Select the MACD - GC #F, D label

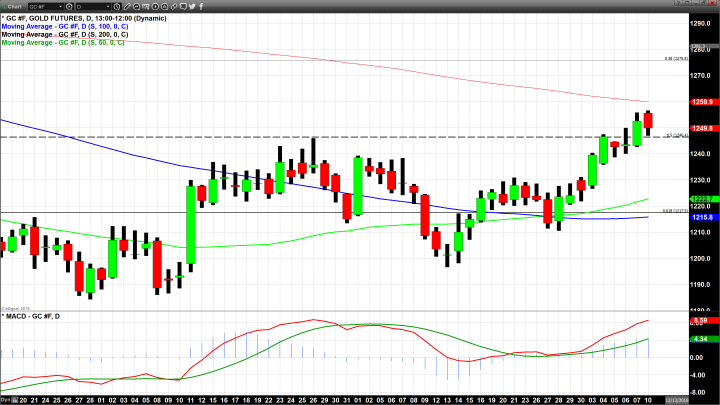(x=32, y=316)
